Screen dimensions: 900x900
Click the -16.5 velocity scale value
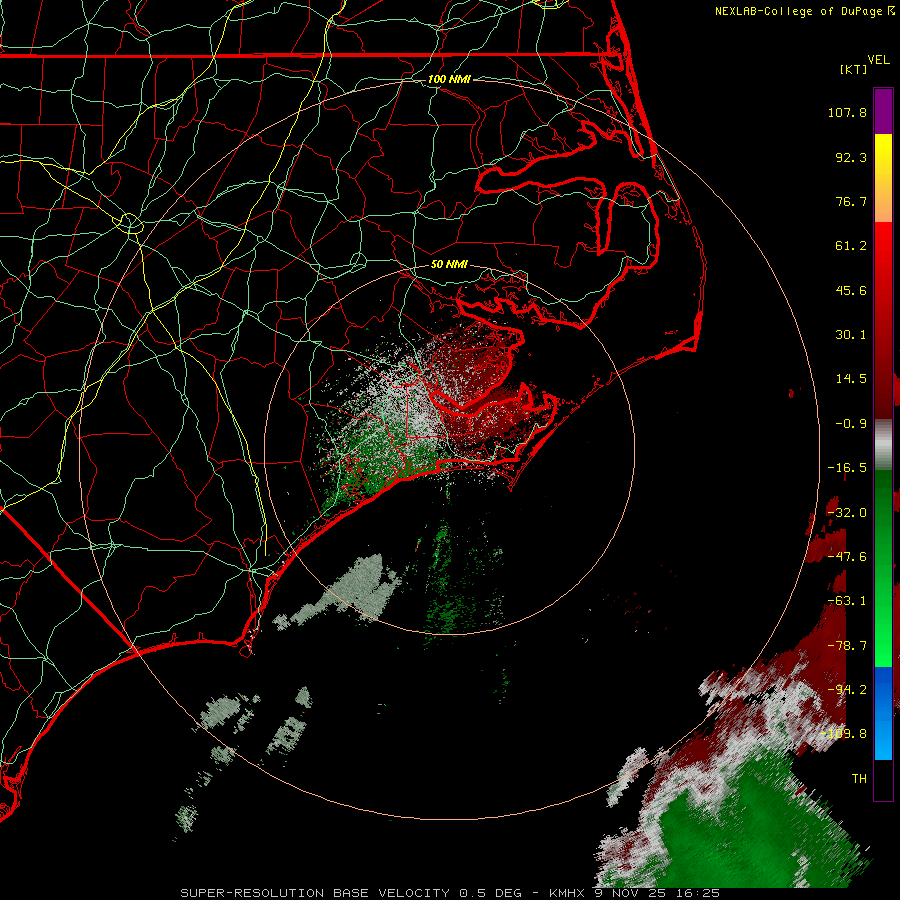coord(847,468)
